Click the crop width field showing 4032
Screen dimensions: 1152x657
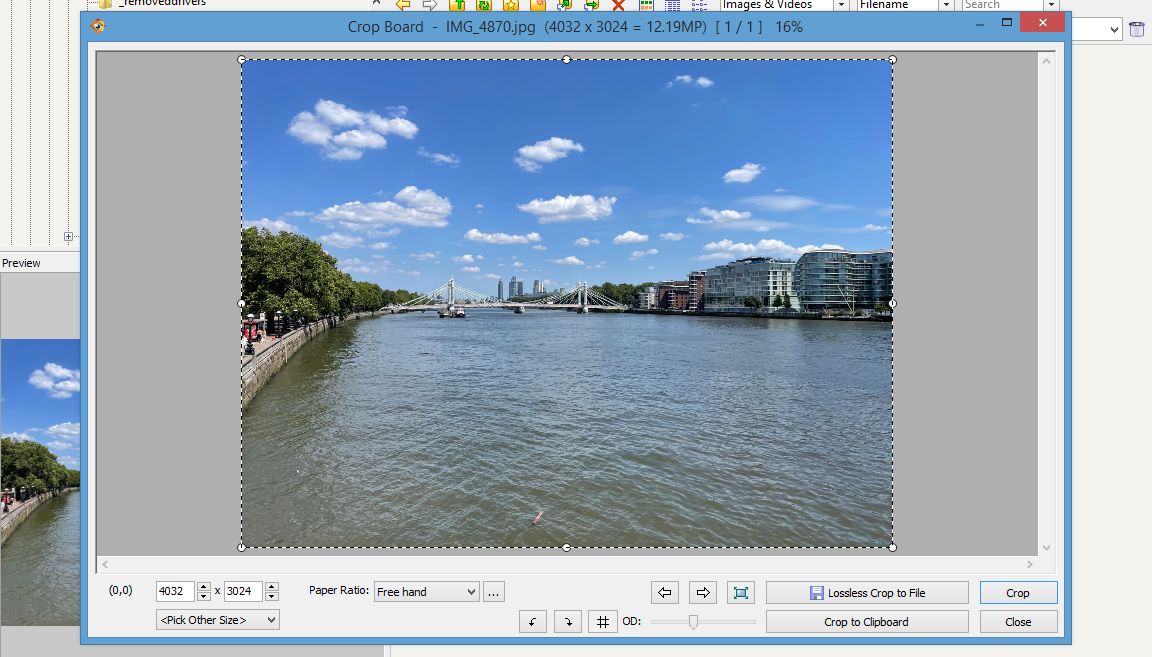175,591
